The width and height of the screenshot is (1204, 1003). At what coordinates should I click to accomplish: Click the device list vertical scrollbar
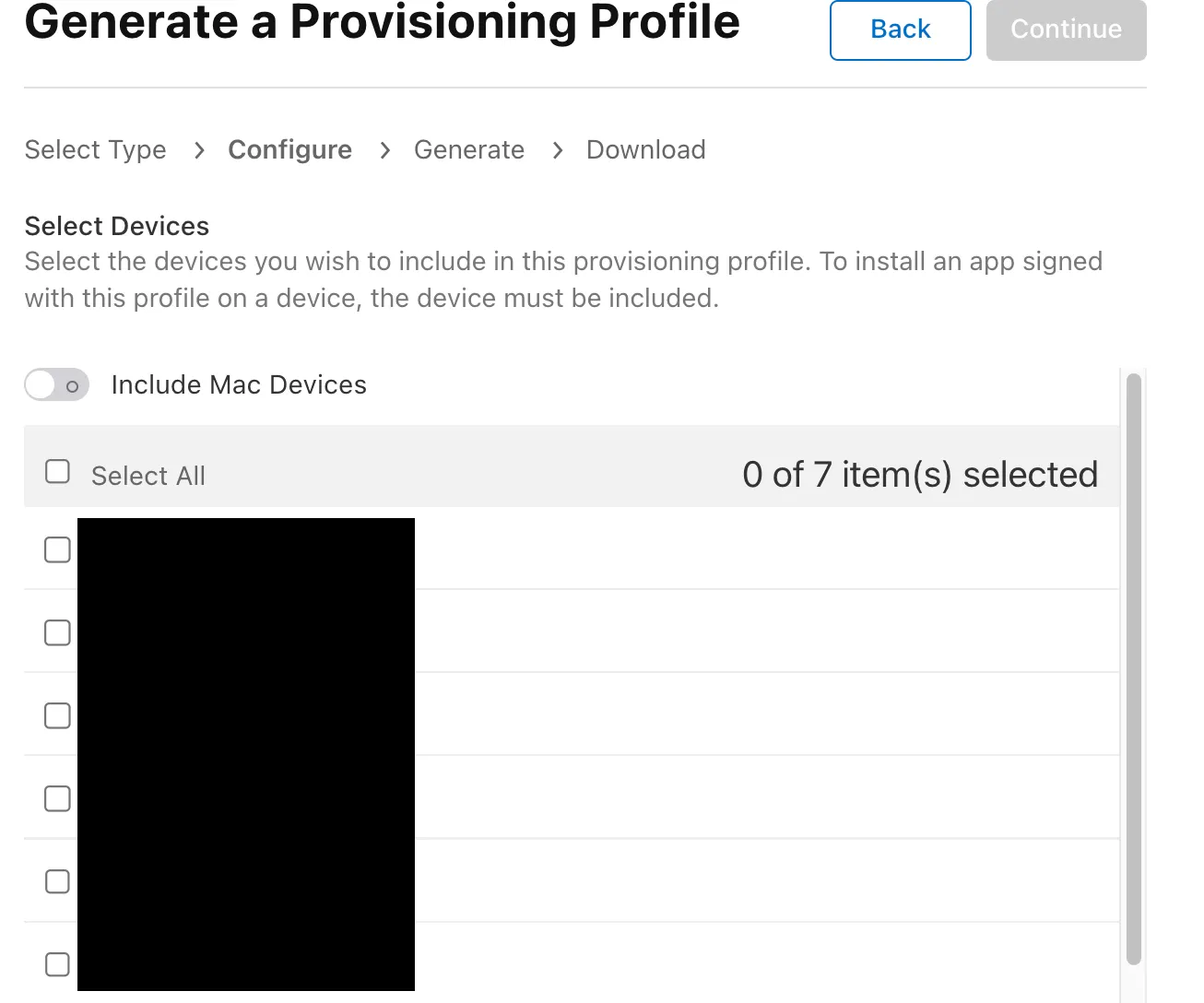pyautogui.click(x=1133, y=668)
